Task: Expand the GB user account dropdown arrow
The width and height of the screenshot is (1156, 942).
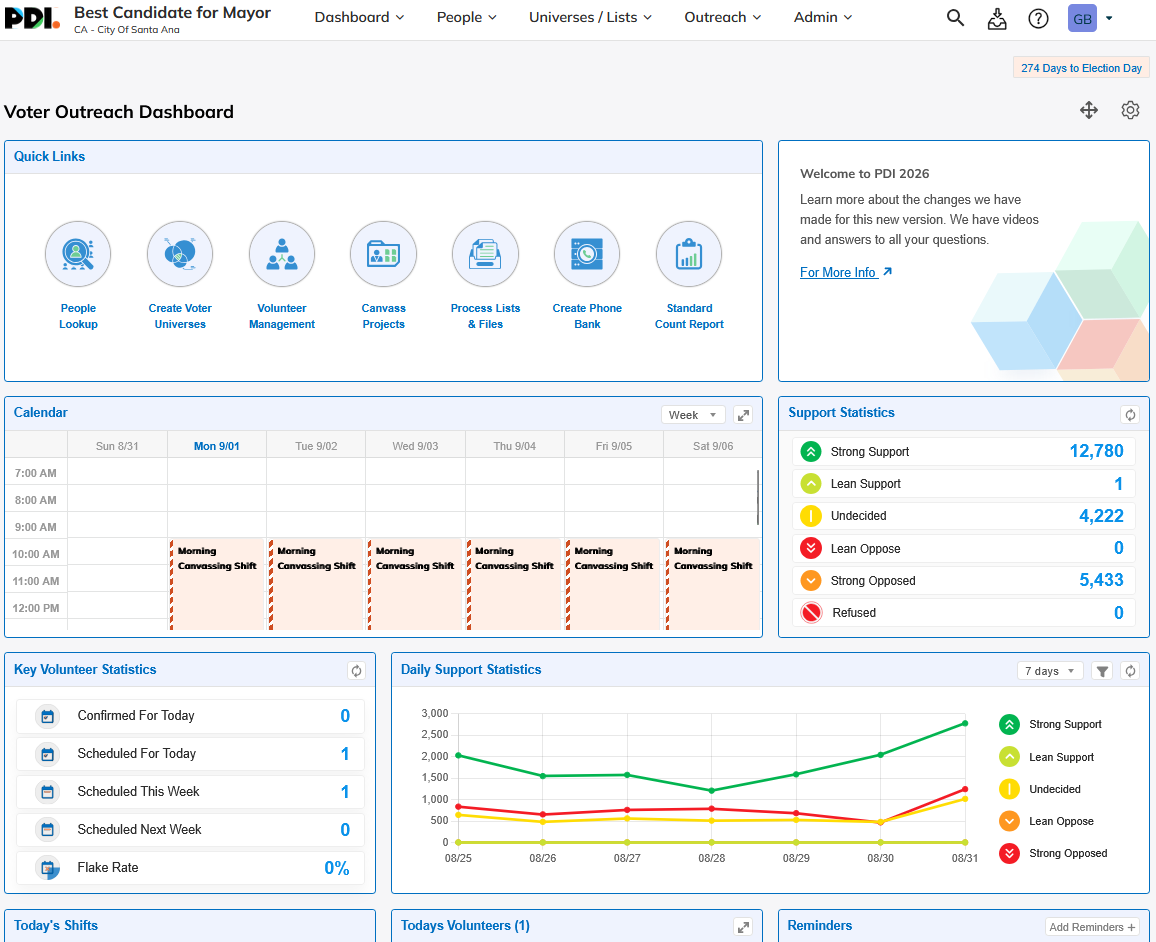Action: point(1109,18)
